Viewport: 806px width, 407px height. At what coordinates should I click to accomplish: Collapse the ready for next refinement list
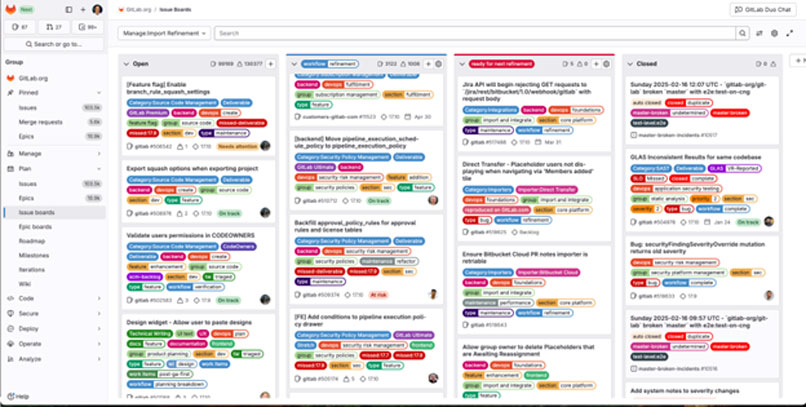(461, 63)
